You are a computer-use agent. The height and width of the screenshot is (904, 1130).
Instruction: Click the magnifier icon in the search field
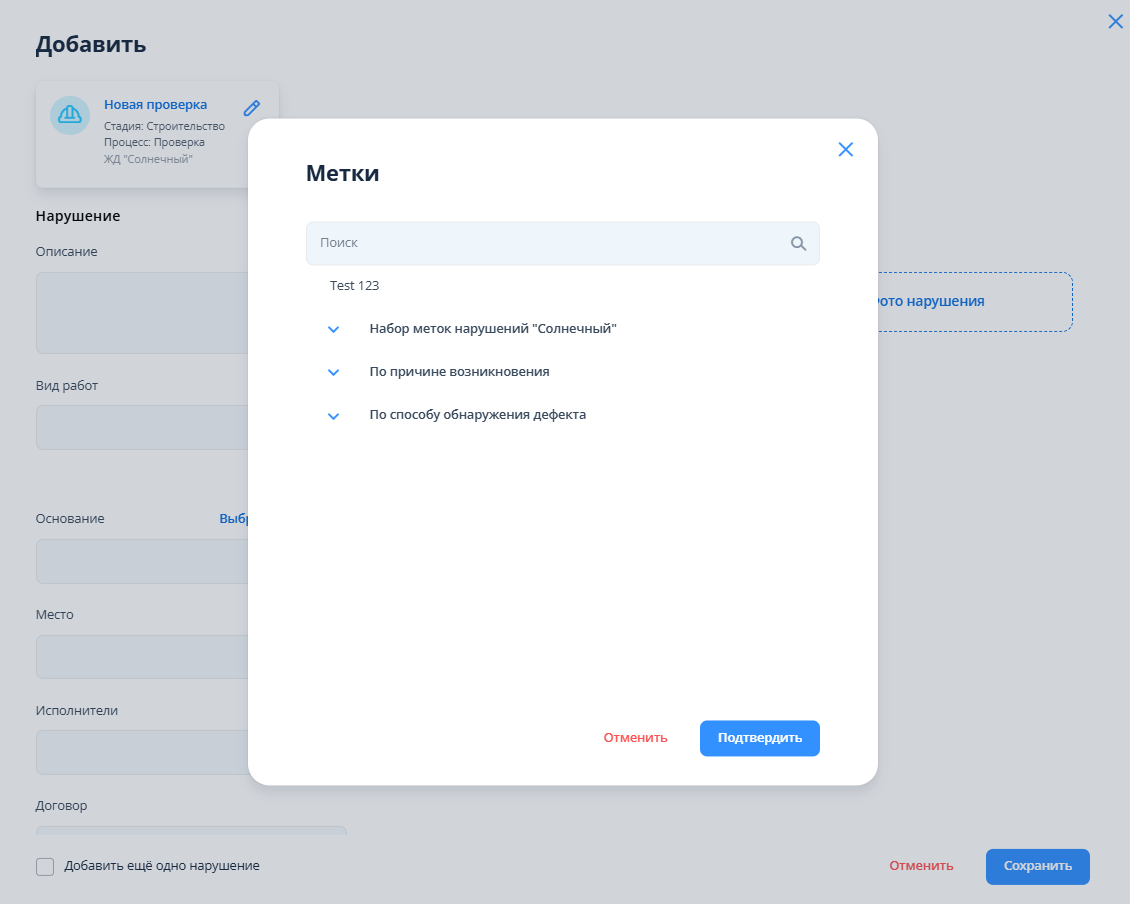[x=798, y=243]
